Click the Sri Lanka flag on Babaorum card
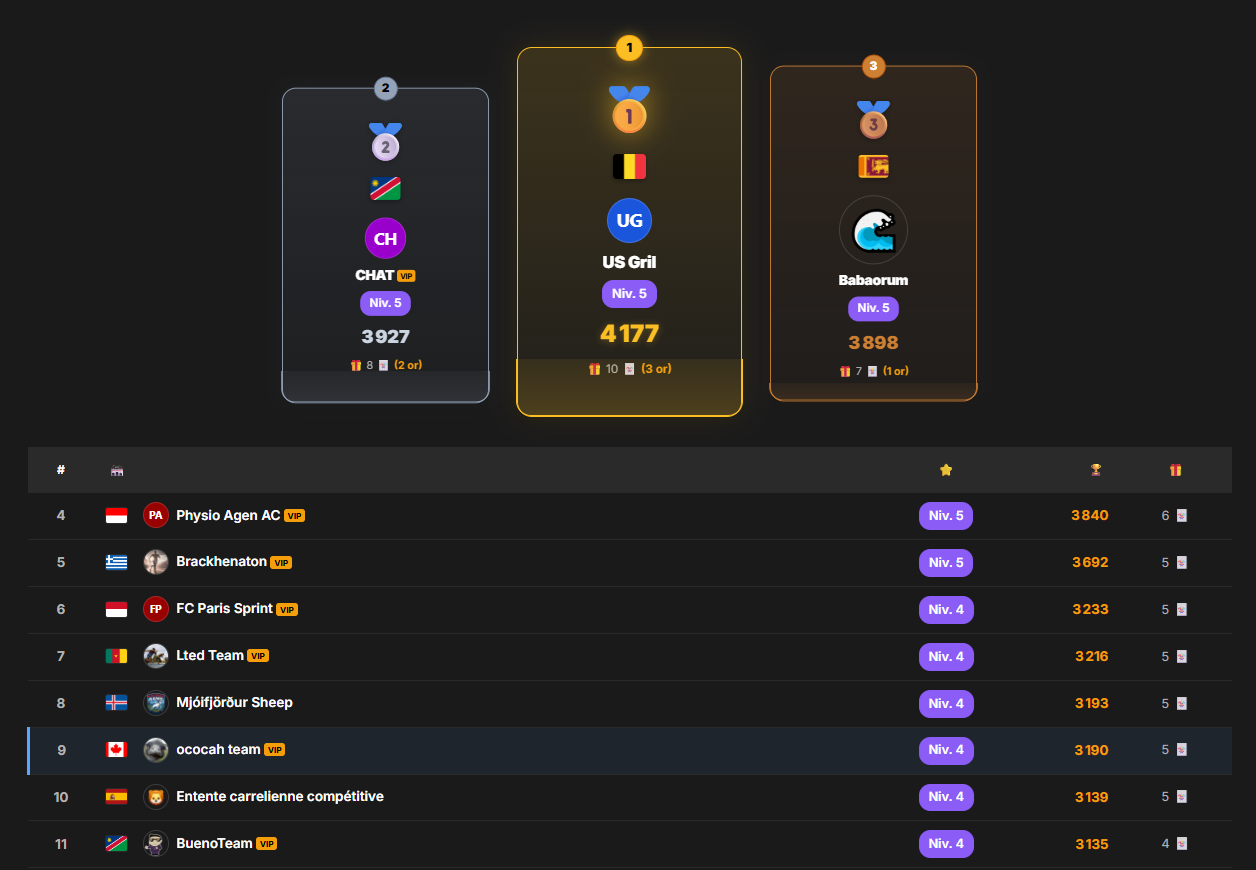 pos(873,166)
